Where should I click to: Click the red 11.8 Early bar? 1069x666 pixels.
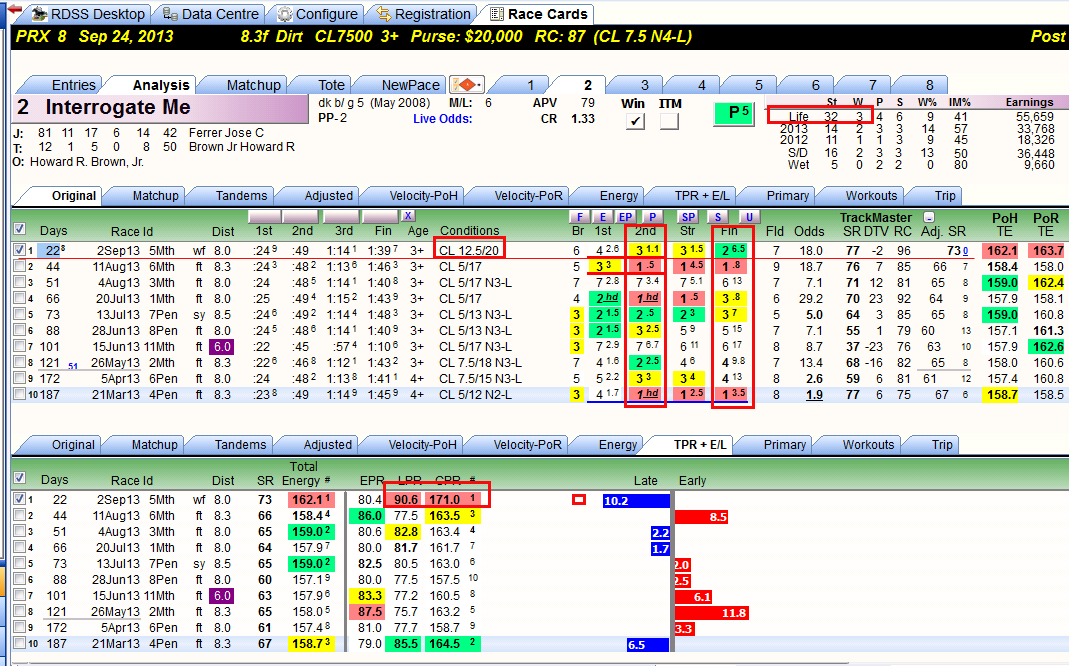coord(711,613)
